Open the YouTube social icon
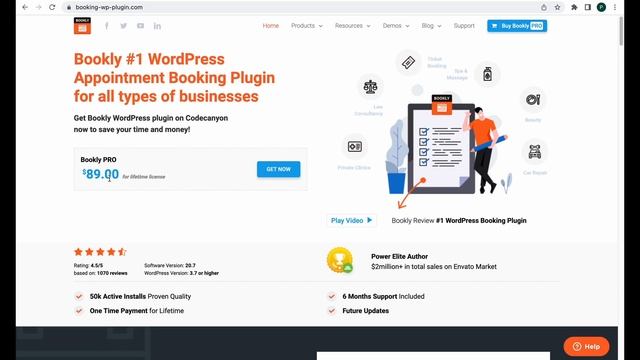 pyautogui.click(x=140, y=26)
